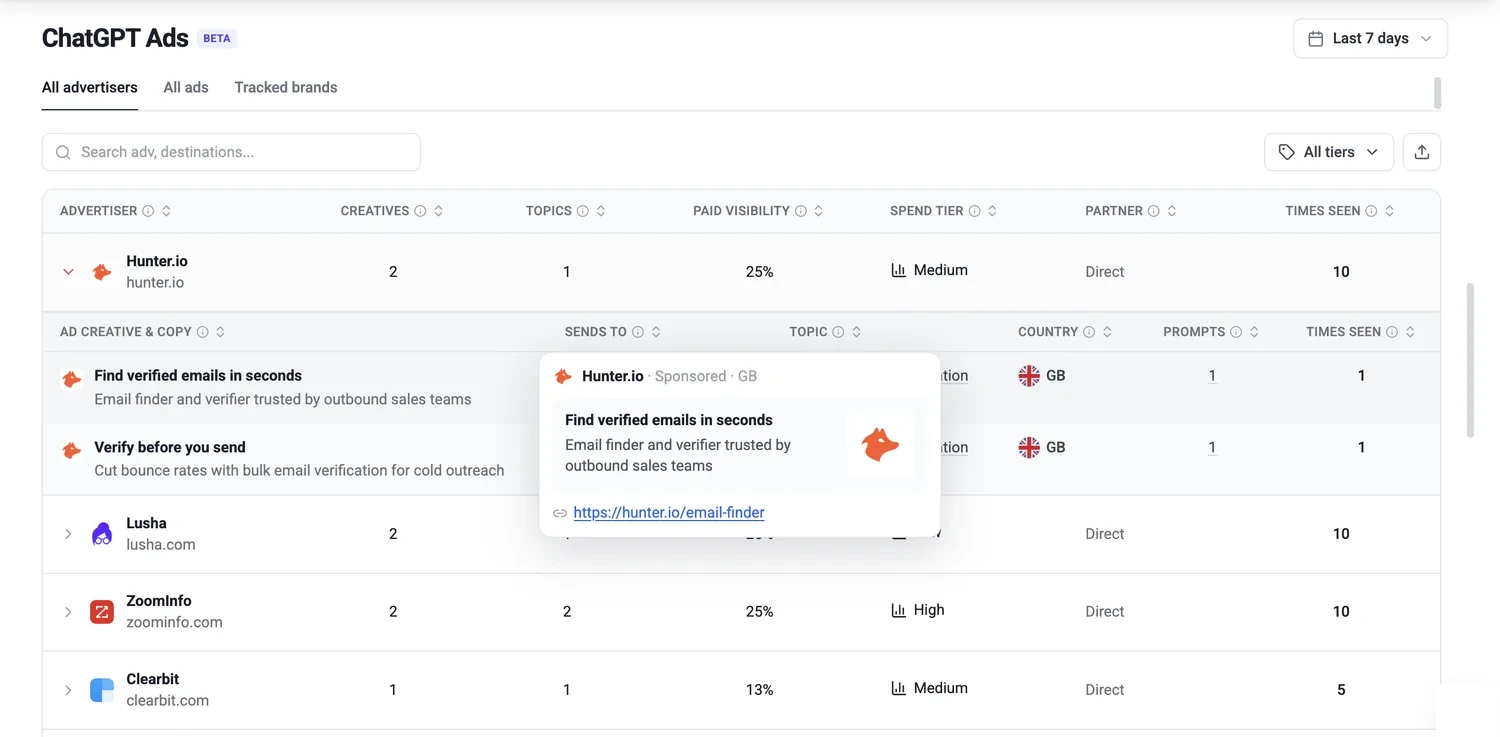Sort by the COUNTRY column arrows

click(1107, 332)
